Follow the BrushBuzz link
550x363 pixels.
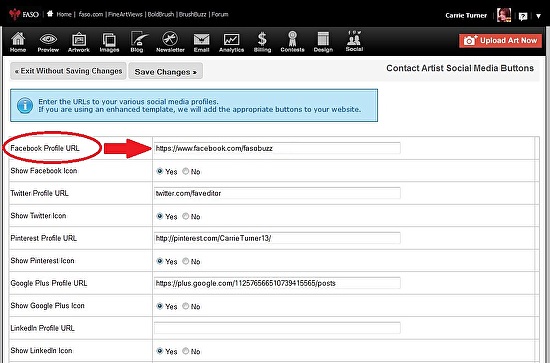coord(193,14)
